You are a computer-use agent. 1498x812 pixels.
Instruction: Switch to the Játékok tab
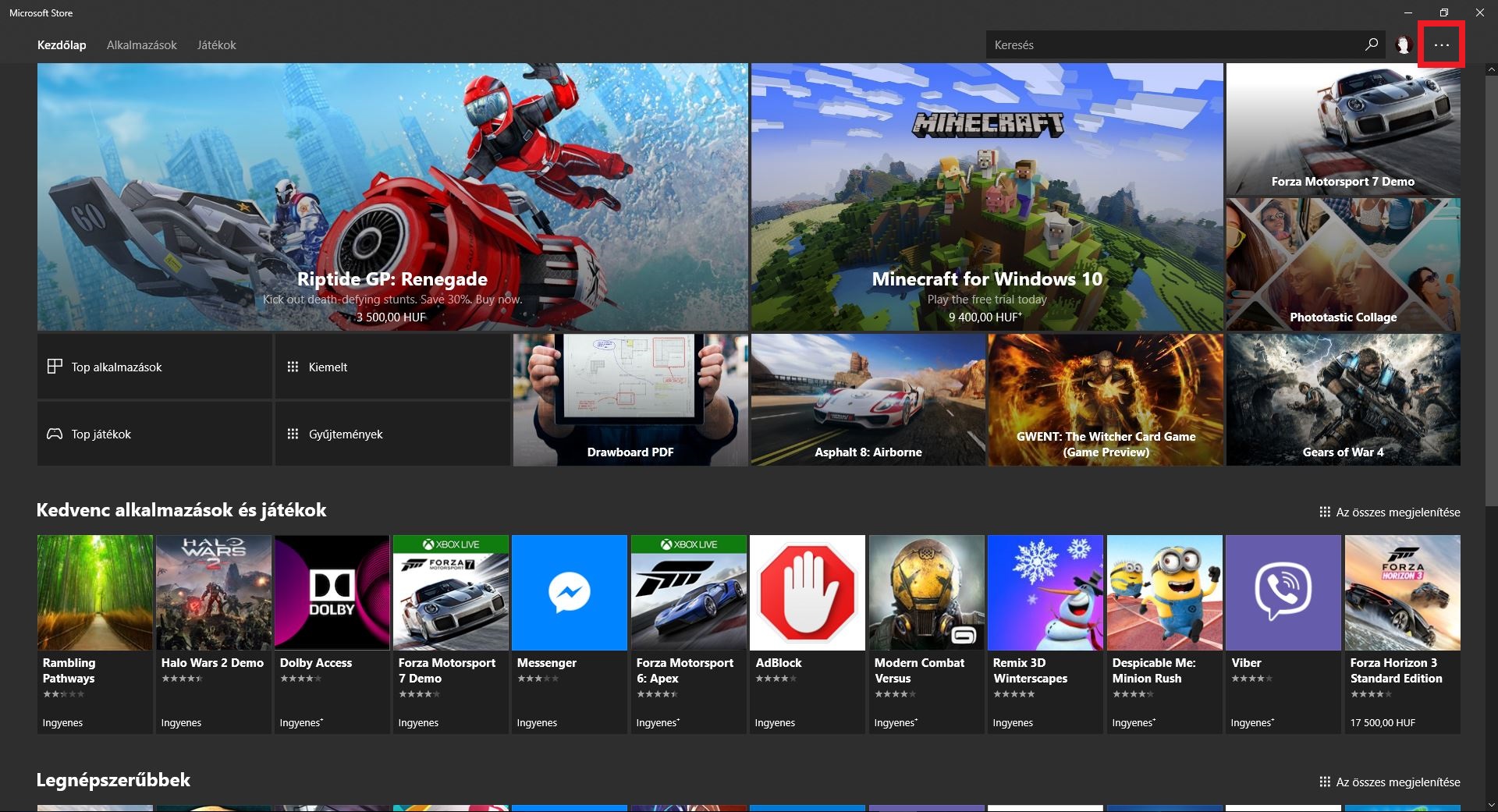[x=216, y=45]
